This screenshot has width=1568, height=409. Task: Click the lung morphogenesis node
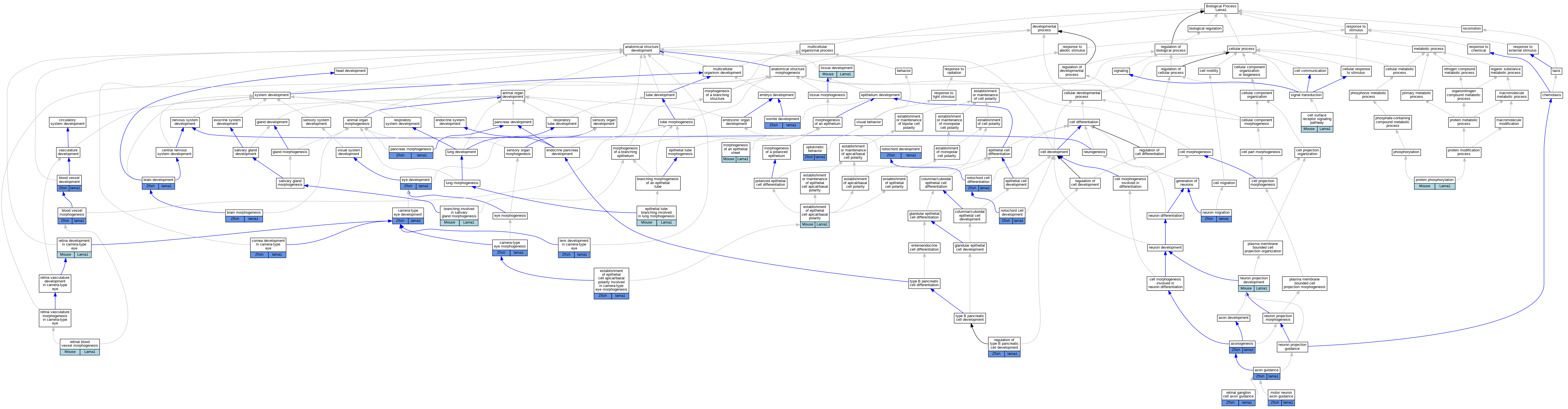coord(462,183)
